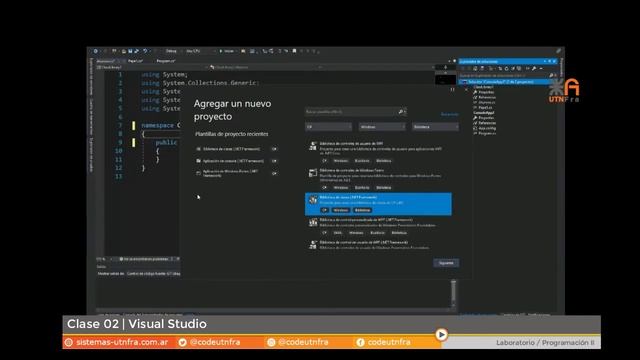Click the using System.Collections.Generic line
Viewport: 640px width, 360px height.
pos(200,83)
